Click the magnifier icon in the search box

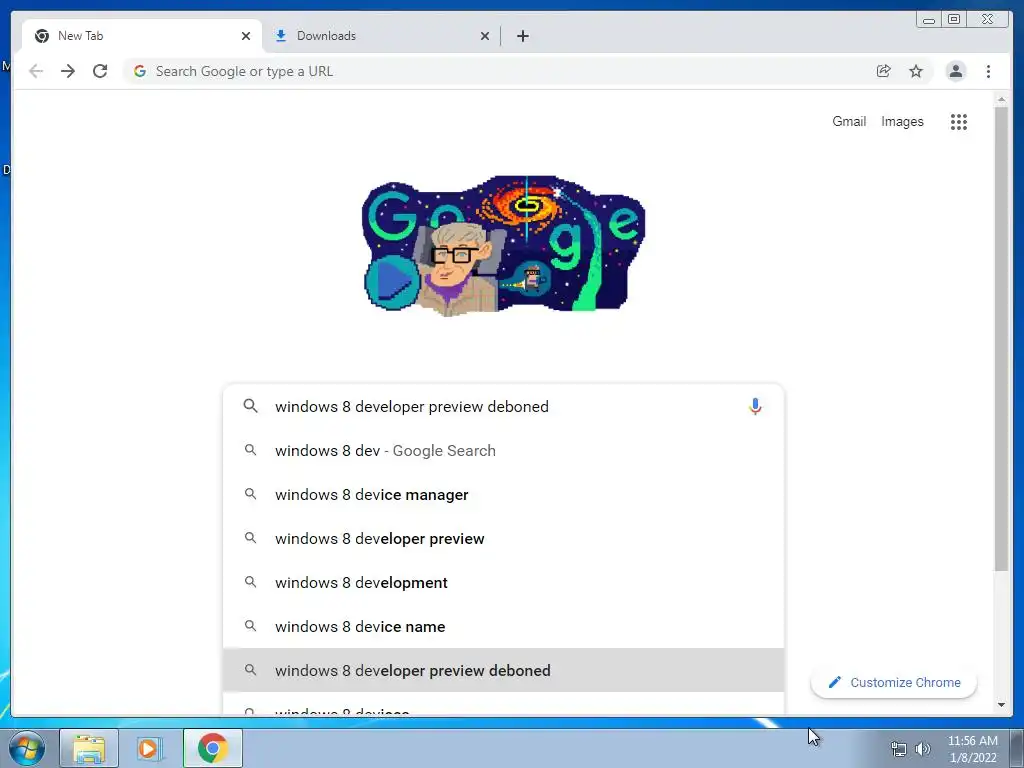pos(250,406)
